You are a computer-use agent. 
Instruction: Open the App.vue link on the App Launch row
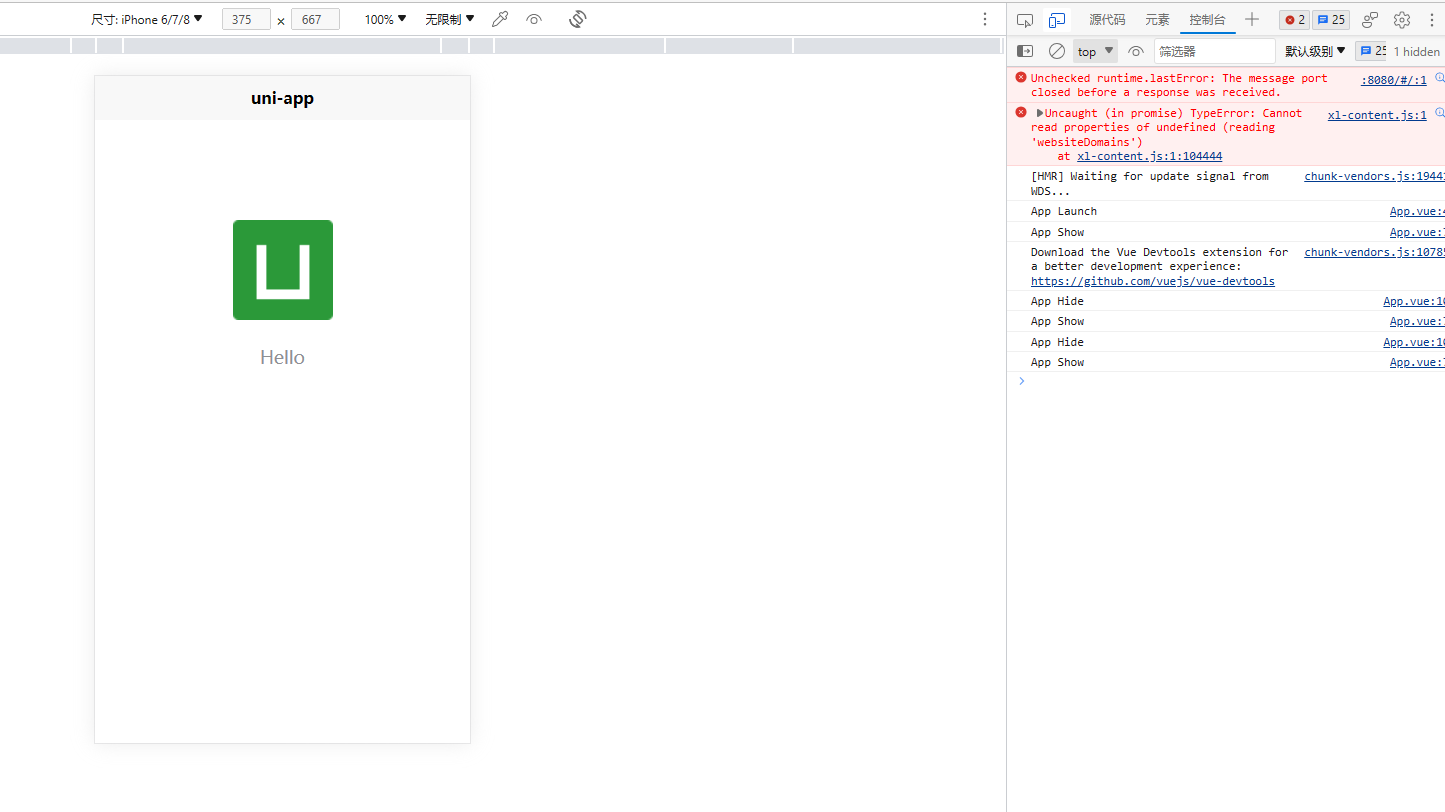[x=1417, y=211]
